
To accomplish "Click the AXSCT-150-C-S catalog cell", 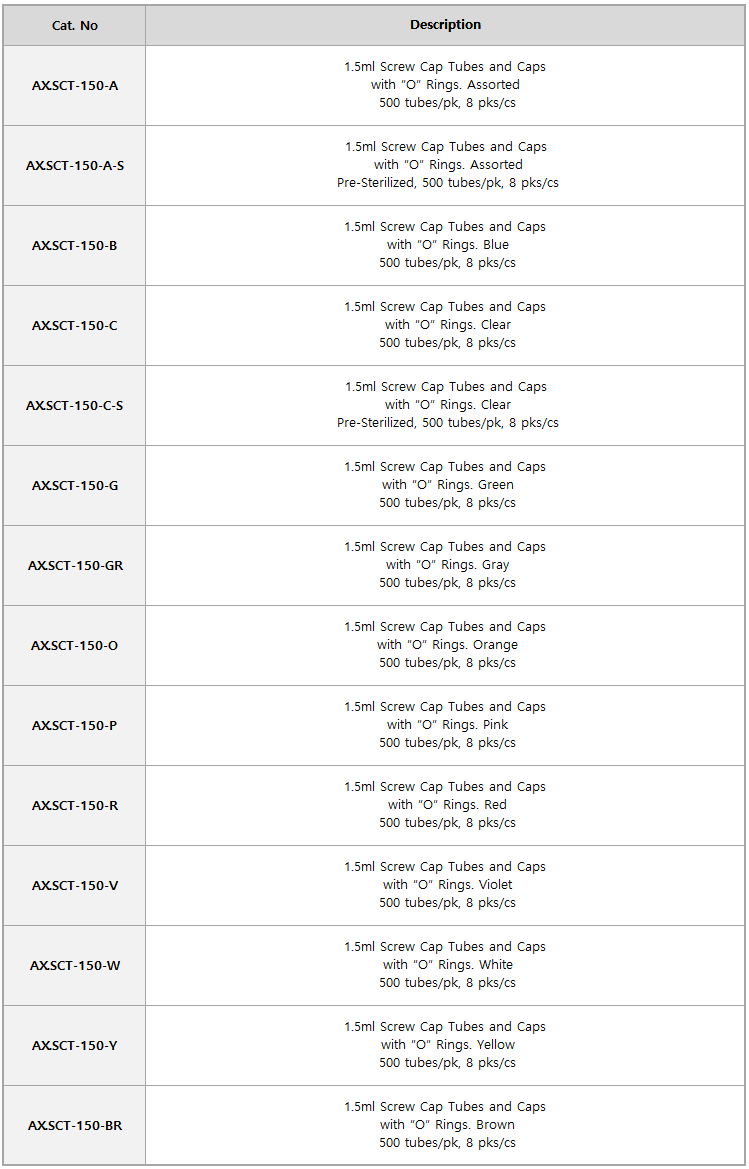I will [75, 406].
